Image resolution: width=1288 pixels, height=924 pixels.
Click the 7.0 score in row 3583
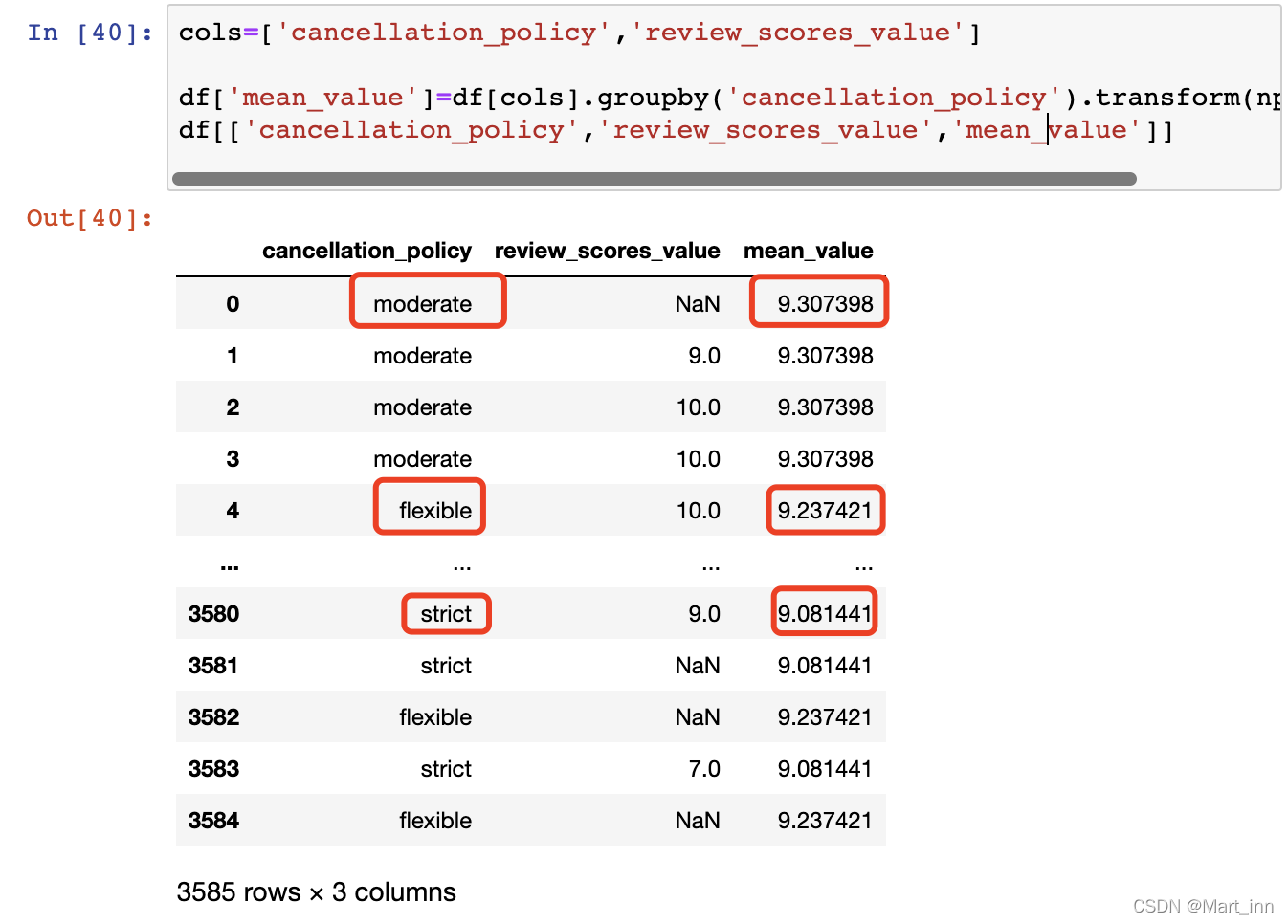(x=704, y=769)
